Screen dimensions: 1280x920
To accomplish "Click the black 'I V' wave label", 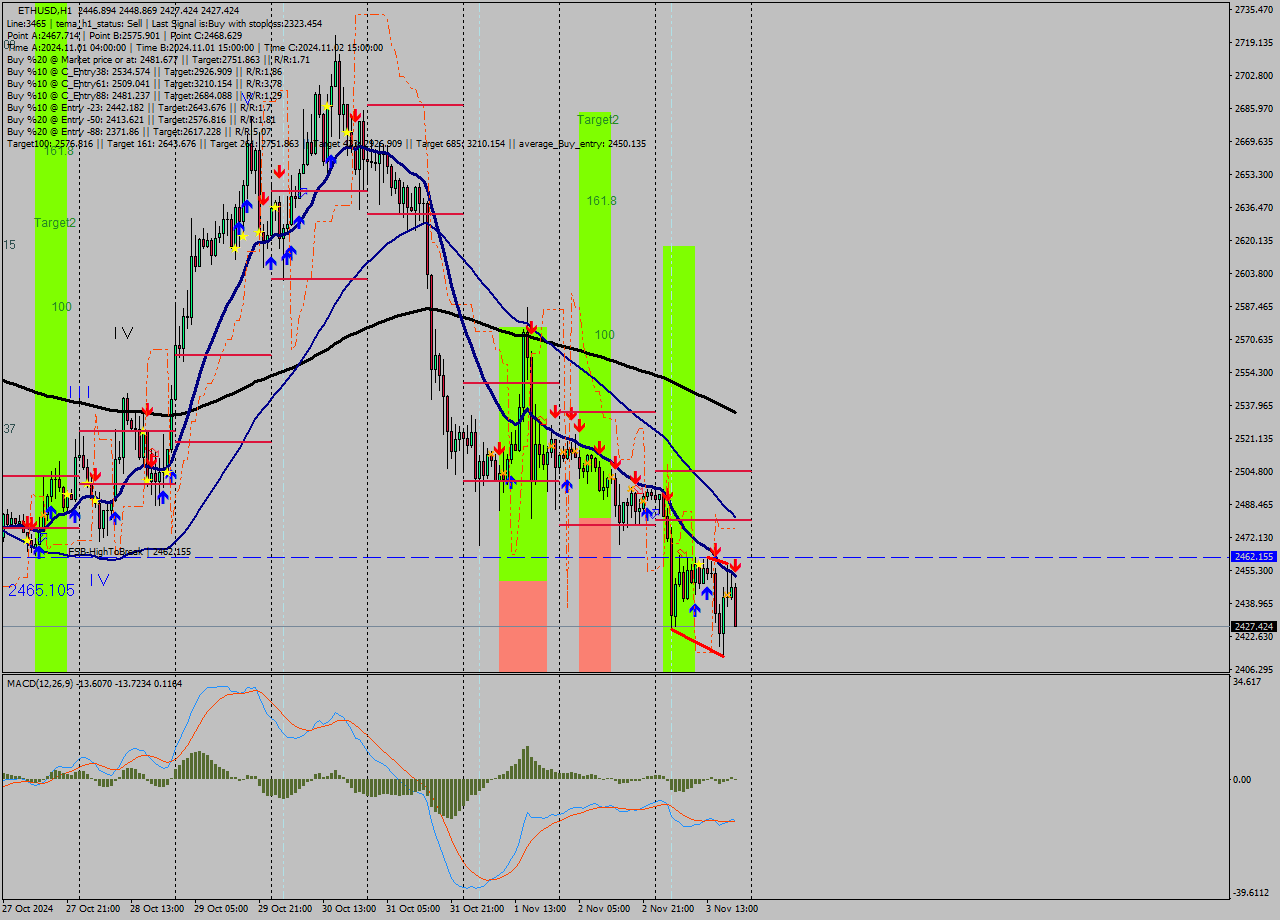I will (x=123, y=332).
